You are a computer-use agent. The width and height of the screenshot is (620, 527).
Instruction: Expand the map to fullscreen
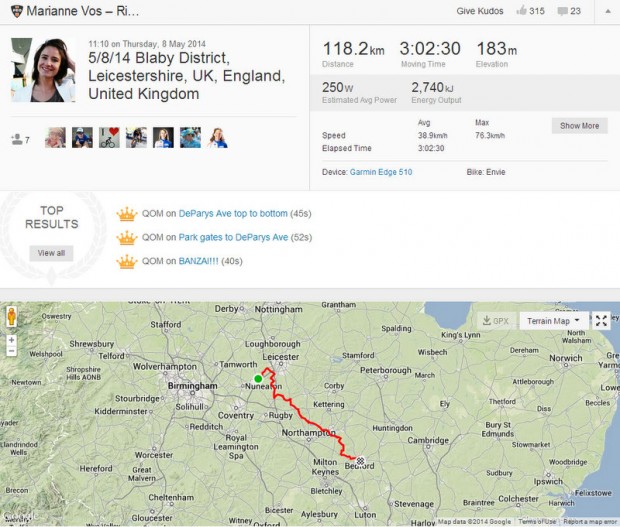(x=601, y=321)
